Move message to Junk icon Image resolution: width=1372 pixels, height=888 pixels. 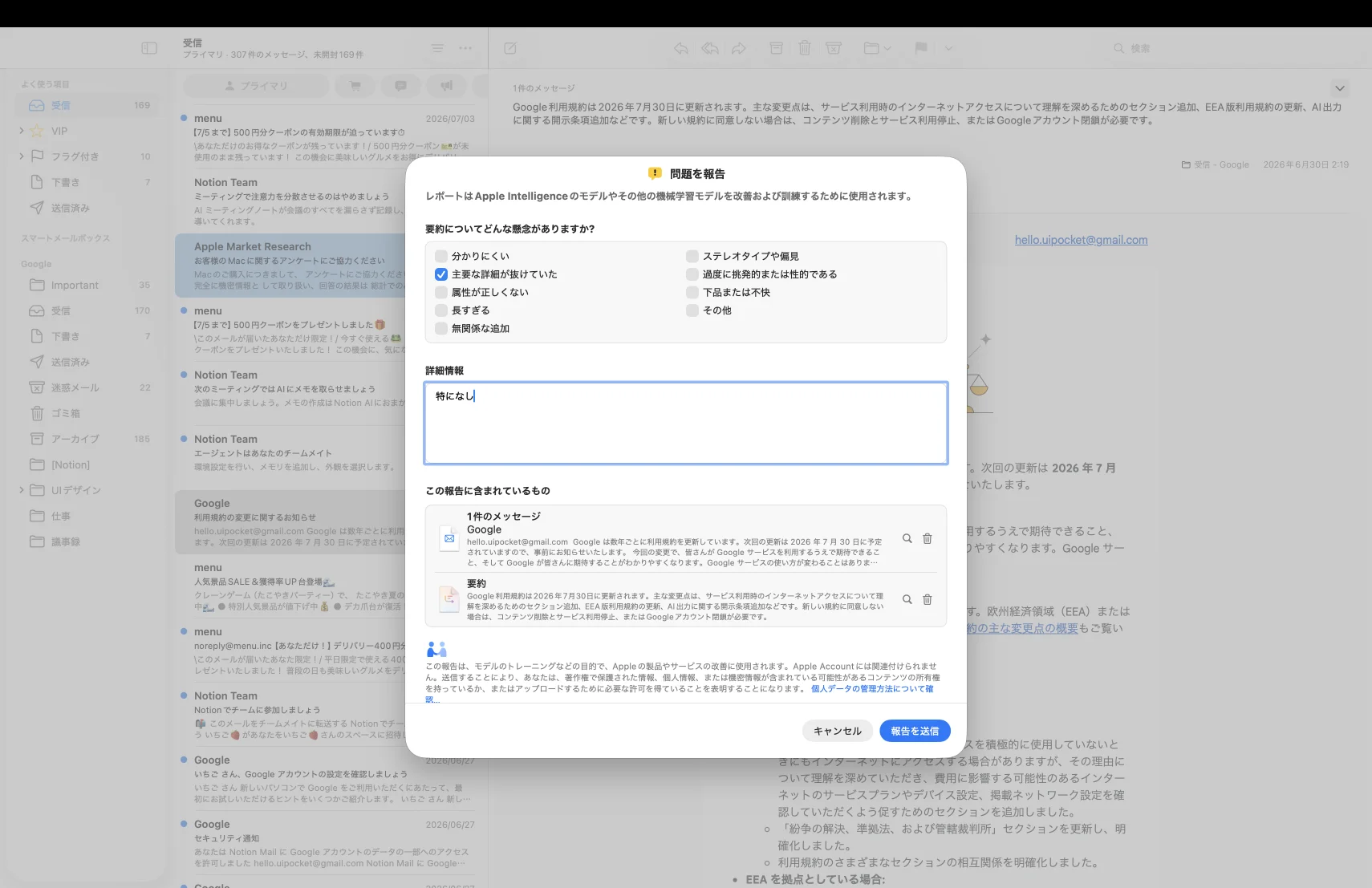point(834,48)
